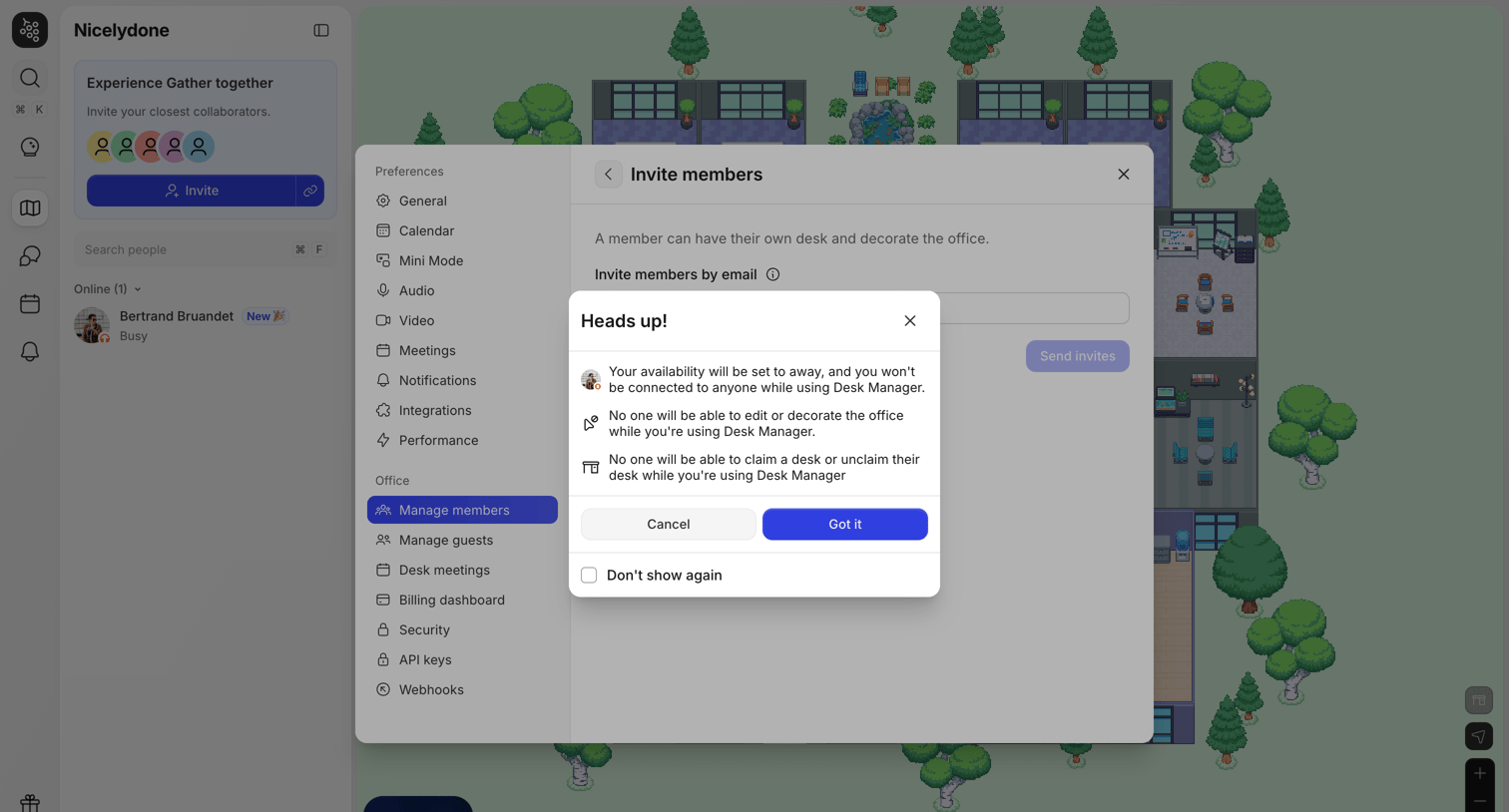Click the desk icon button on map
This screenshot has height=812, width=1509.
tap(1479, 700)
